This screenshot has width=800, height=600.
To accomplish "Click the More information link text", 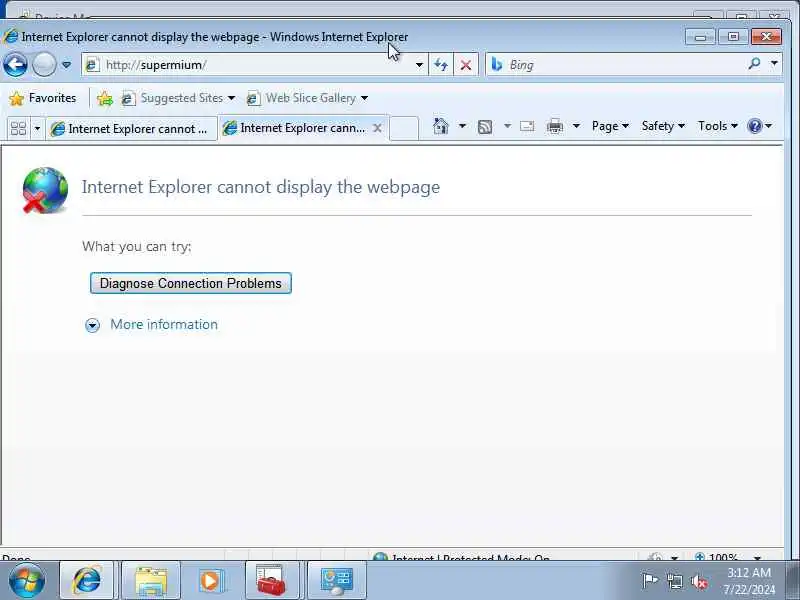I will coord(164,324).
